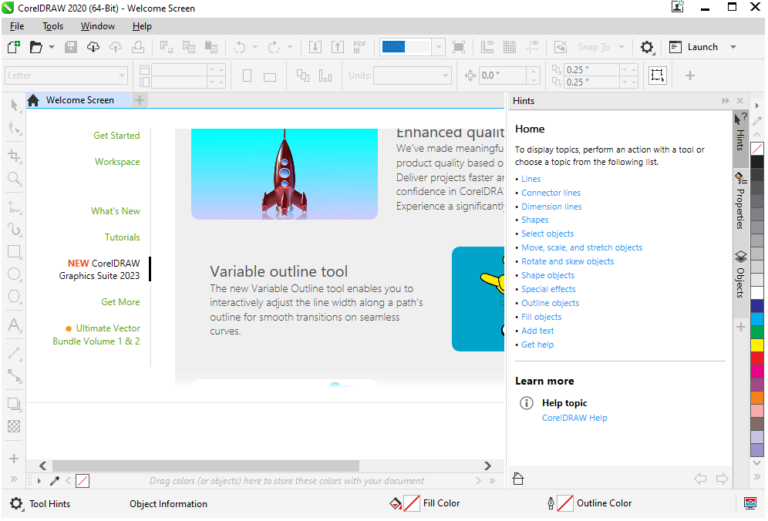Click the horizontal scrollbar right arrow

487,465
